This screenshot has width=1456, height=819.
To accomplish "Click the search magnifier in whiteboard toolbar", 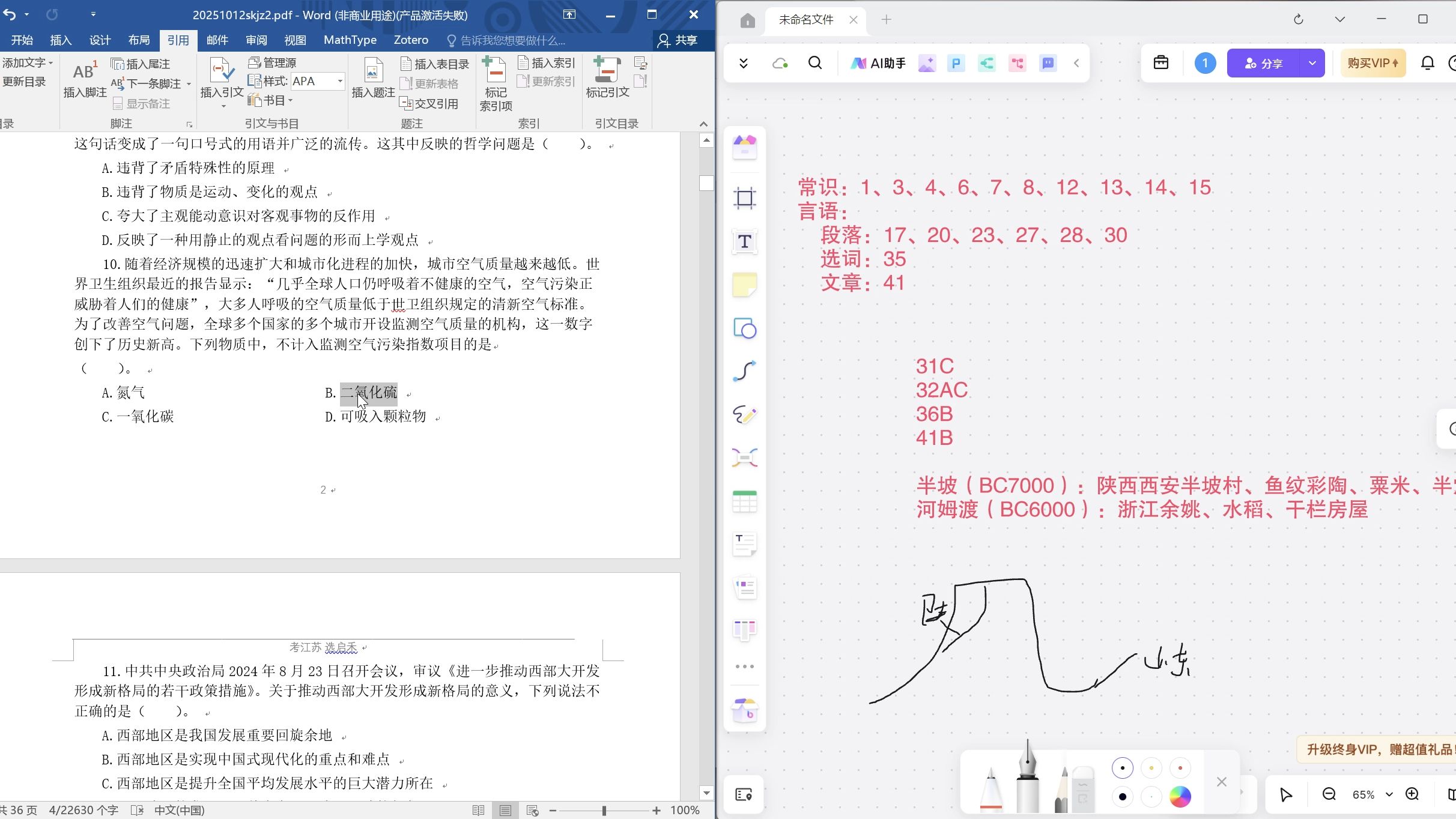I will pyautogui.click(x=815, y=63).
